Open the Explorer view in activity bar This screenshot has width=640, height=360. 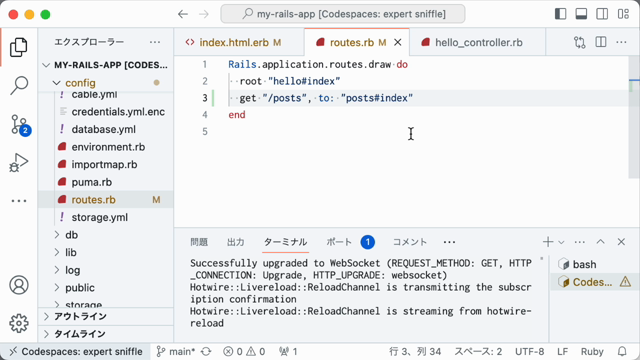[x=19, y=47]
